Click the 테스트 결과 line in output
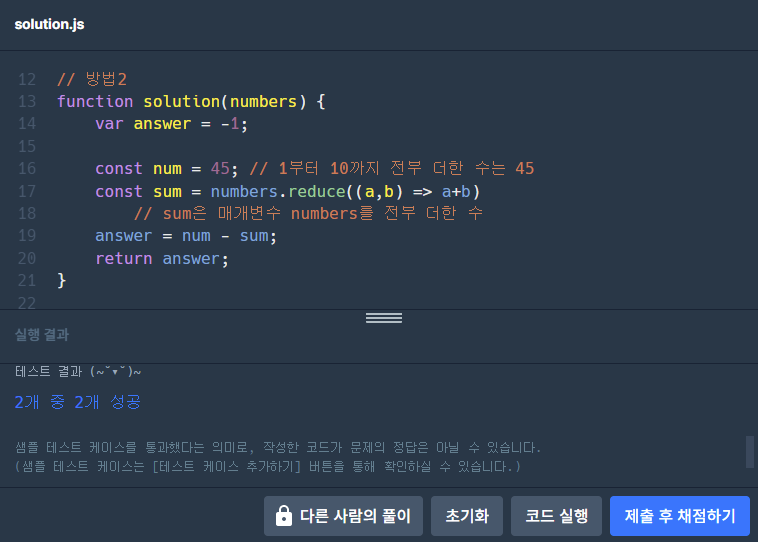 click(78, 371)
